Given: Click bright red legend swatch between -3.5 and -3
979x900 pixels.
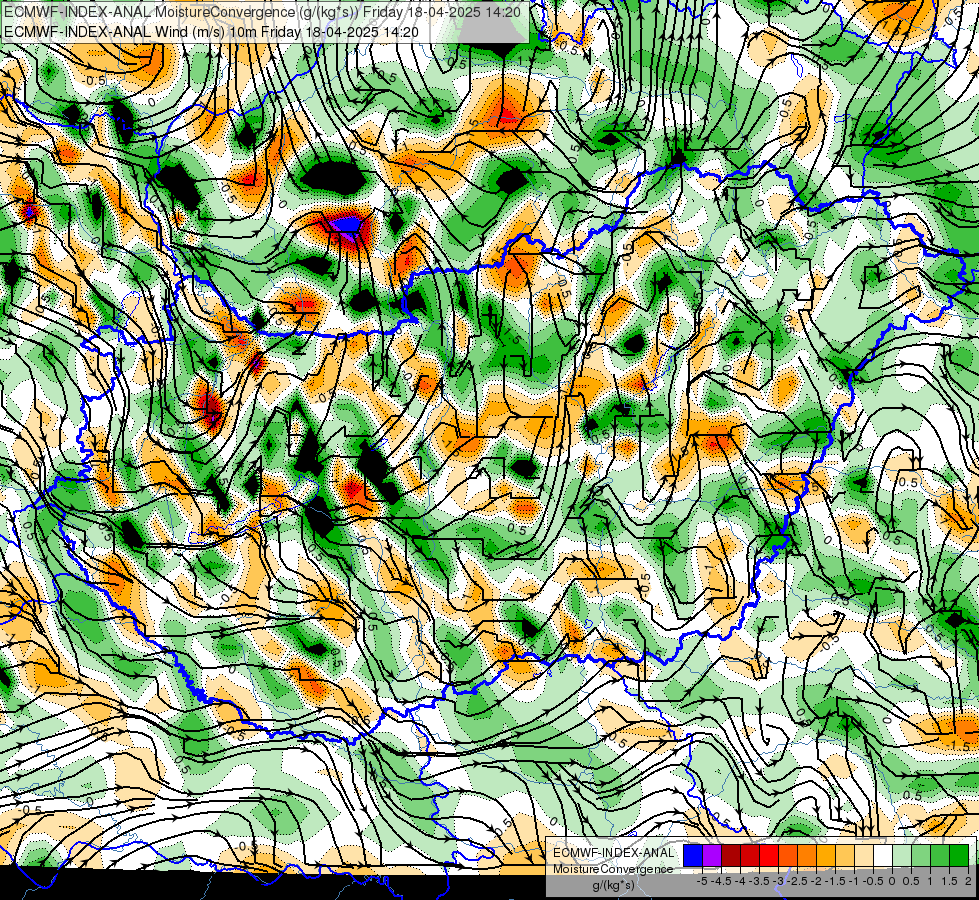Looking at the screenshot, I should 769,855.
